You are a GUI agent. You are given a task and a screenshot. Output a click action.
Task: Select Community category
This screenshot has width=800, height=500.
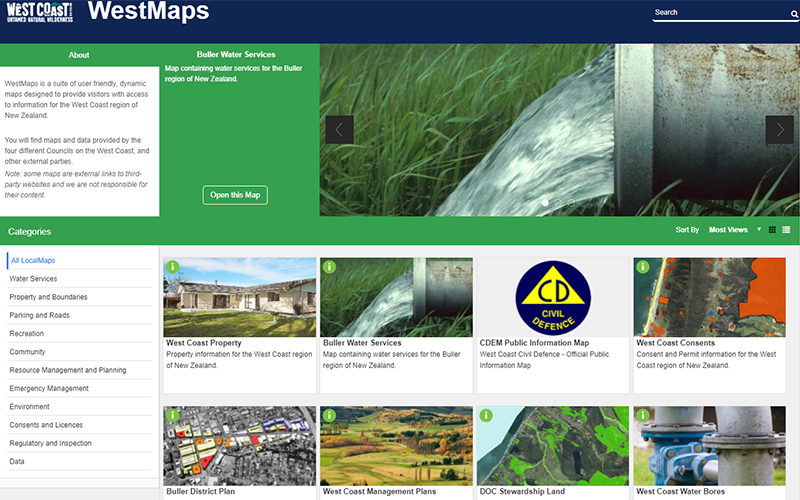click(x=79, y=352)
